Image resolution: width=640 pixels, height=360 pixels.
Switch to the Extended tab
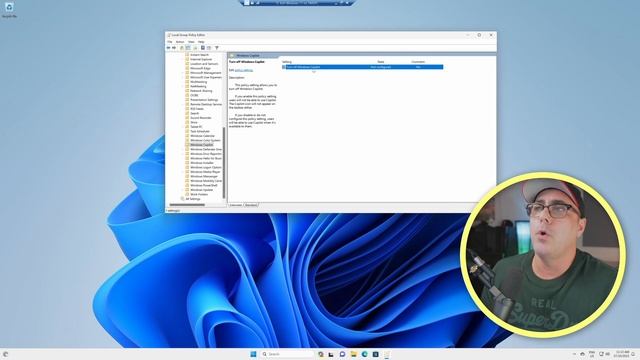[236, 205]
